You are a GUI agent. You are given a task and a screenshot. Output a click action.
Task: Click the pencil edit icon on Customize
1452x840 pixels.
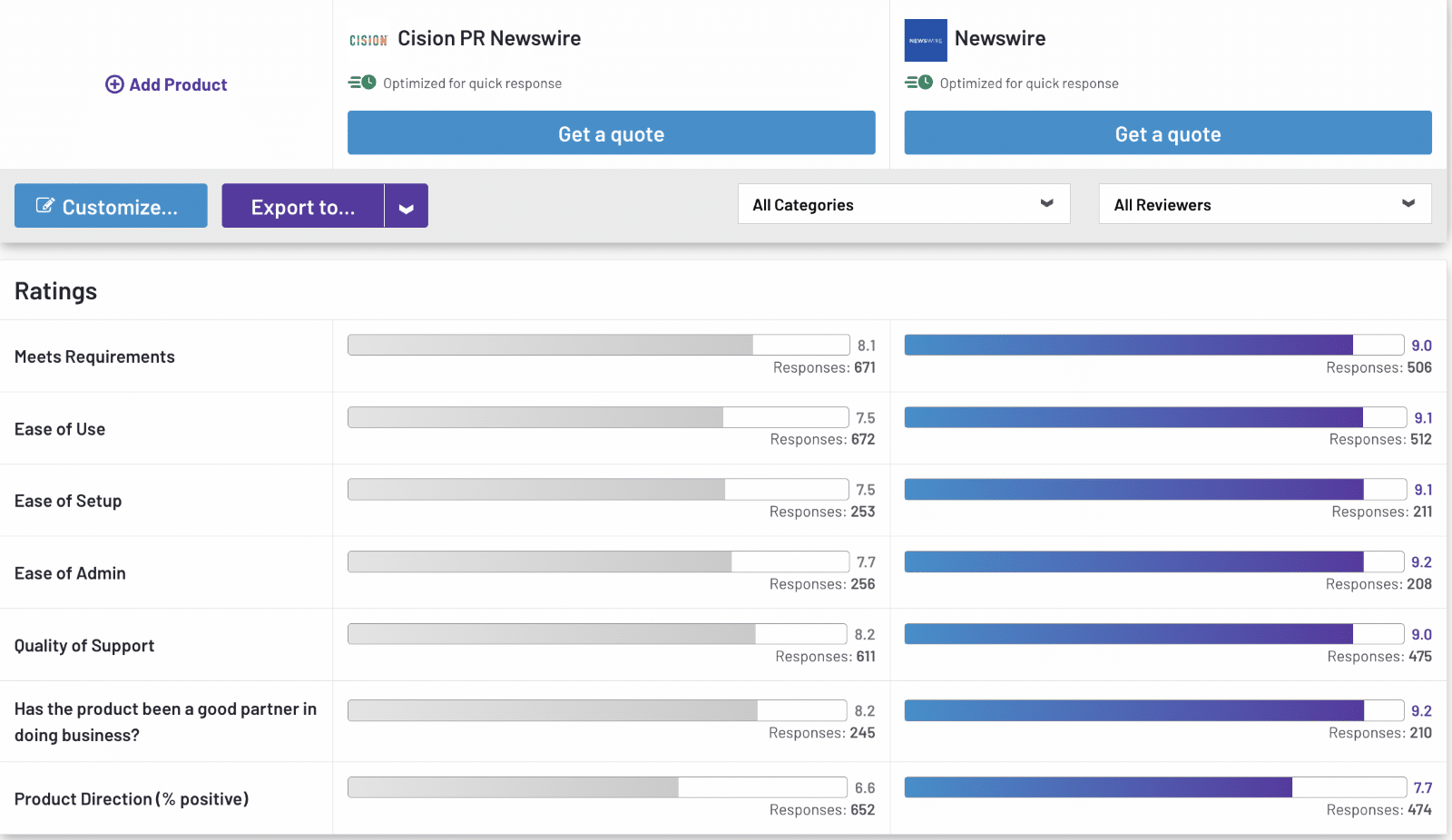(x=44, y=206)
